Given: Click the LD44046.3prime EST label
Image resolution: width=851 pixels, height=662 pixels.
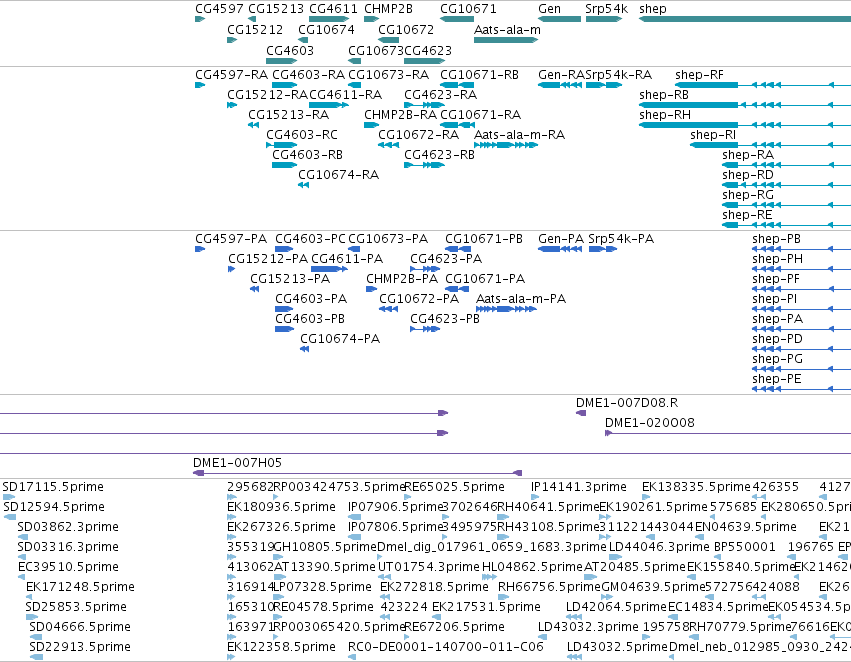Looking at the screenshot, I should 659,547.
